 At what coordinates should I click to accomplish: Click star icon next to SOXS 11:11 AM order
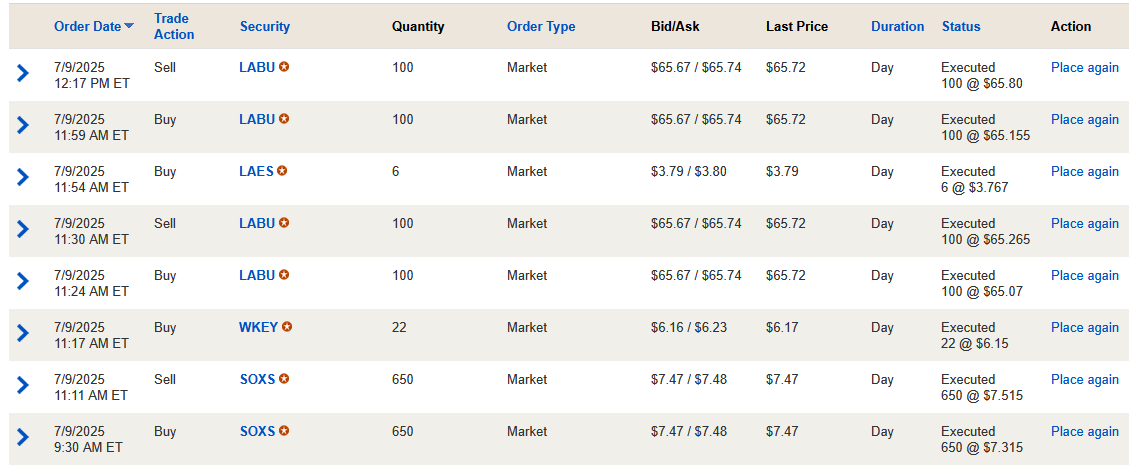pyautogui.click(x=284, y=379)
